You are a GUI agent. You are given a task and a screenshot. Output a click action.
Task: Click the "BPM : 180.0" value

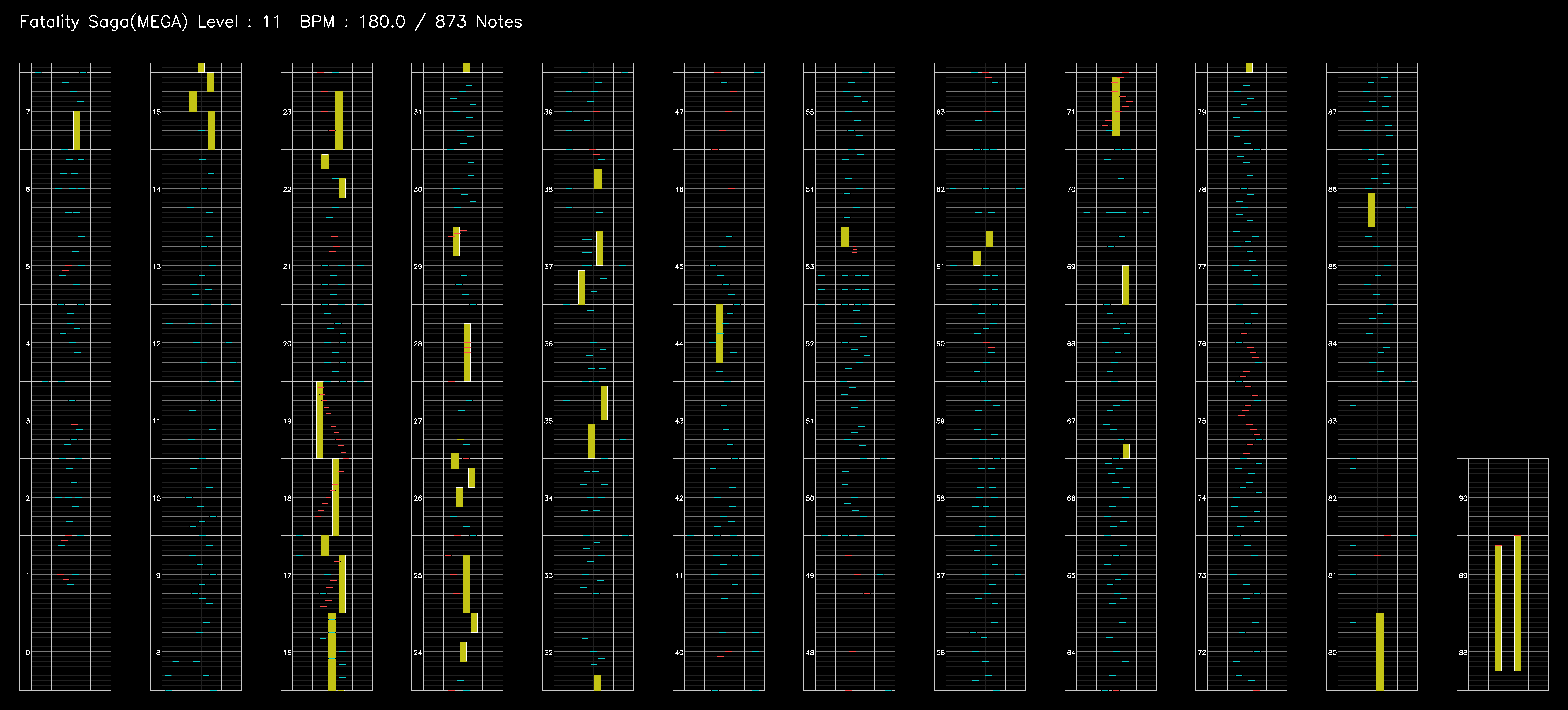click(x=353, y=23)
